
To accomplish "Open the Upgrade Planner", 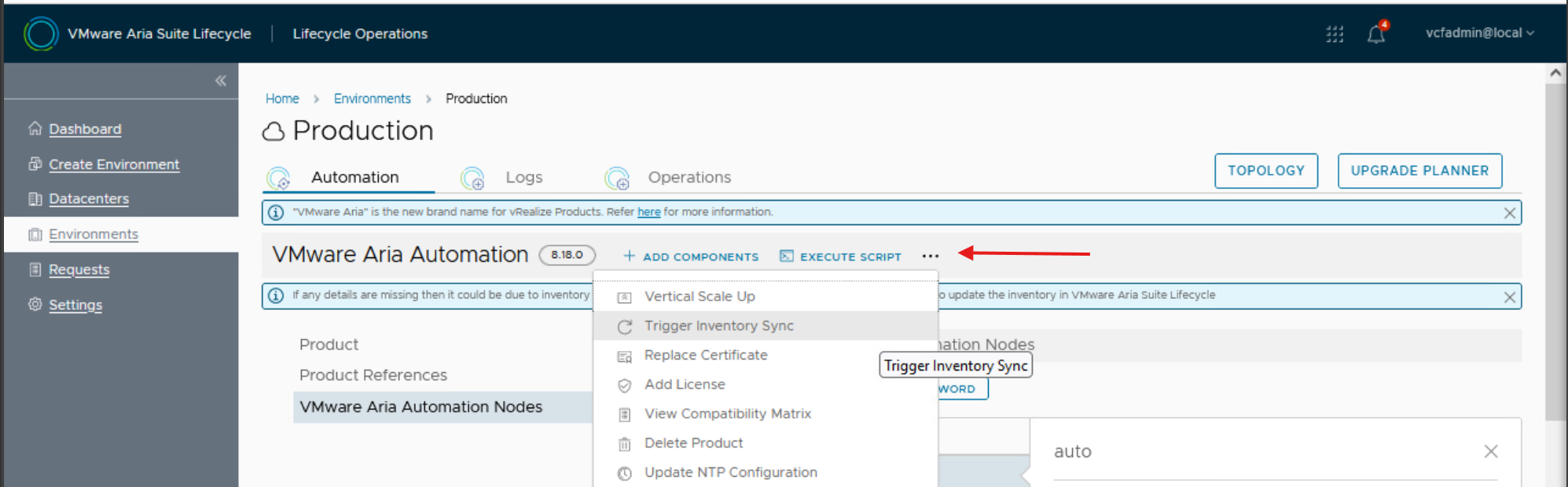I will pyautogui.click(x=1419, y=171).
